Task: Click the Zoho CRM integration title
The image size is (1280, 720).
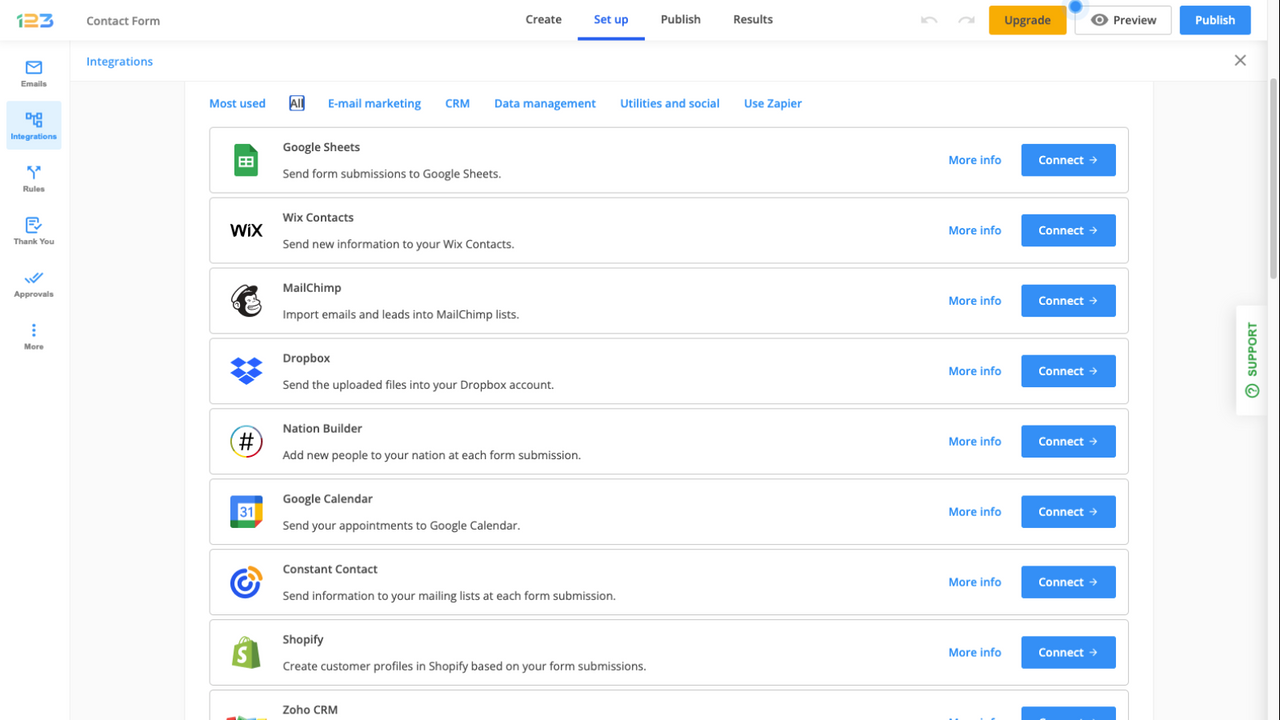Action: pos(310,710)
